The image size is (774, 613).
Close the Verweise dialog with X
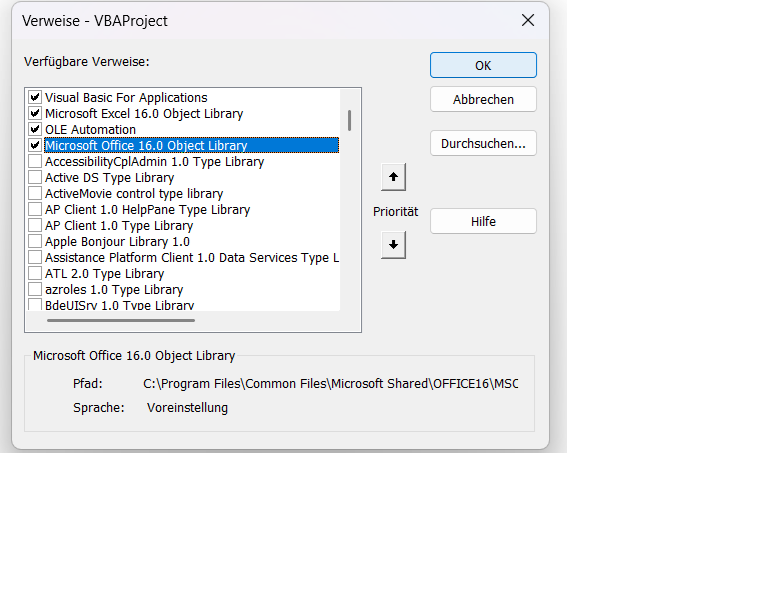click(x=528, y=20)
